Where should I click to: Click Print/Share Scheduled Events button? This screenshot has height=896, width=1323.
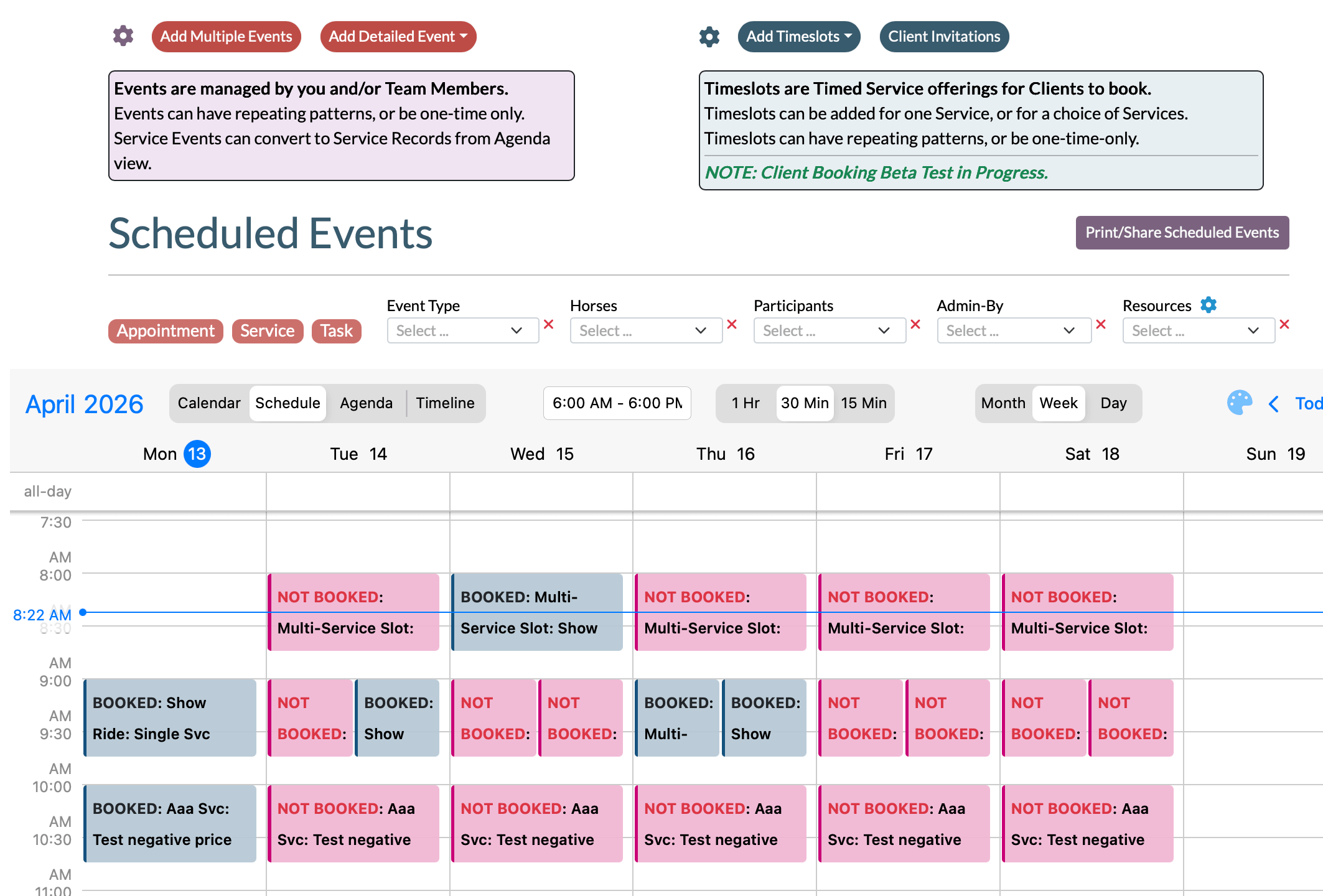click(1182, 233)
